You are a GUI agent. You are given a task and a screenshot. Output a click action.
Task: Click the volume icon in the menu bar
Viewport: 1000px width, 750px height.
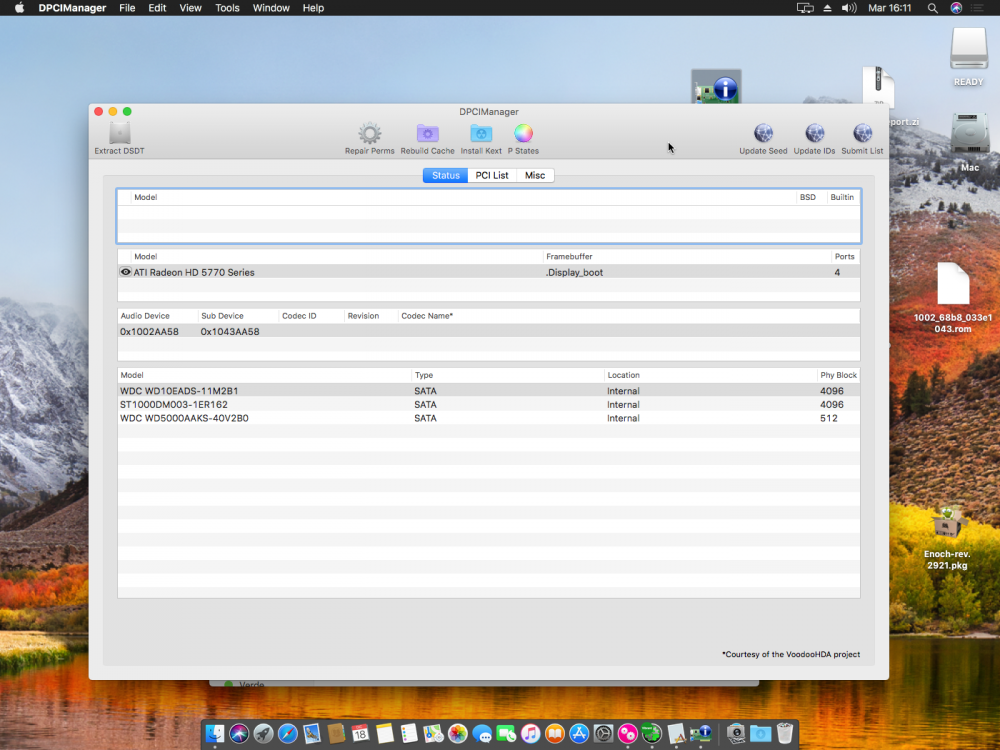point(849,8)
